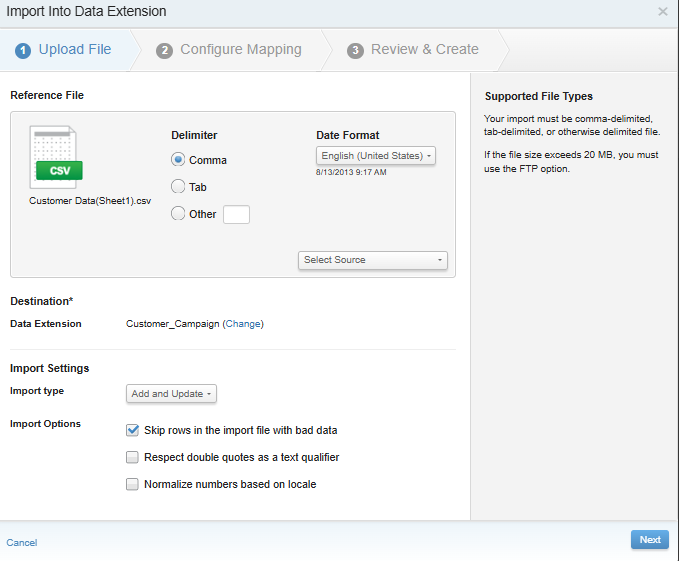Click the Cancel link
Image resolution: width=679 pixels, height=561 pixels.
pos(22,542)
